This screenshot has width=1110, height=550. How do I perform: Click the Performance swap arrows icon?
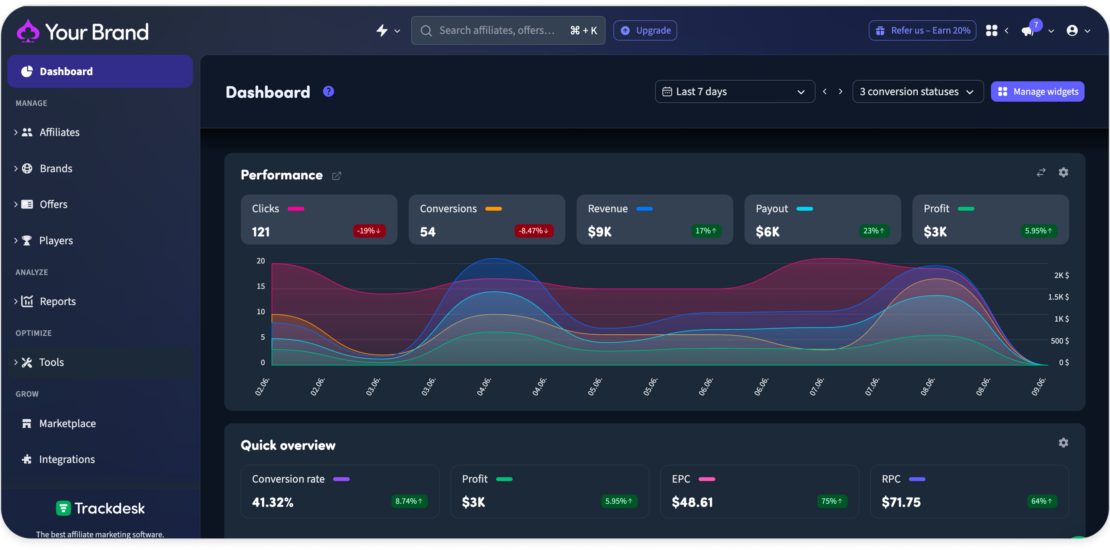1041,172
